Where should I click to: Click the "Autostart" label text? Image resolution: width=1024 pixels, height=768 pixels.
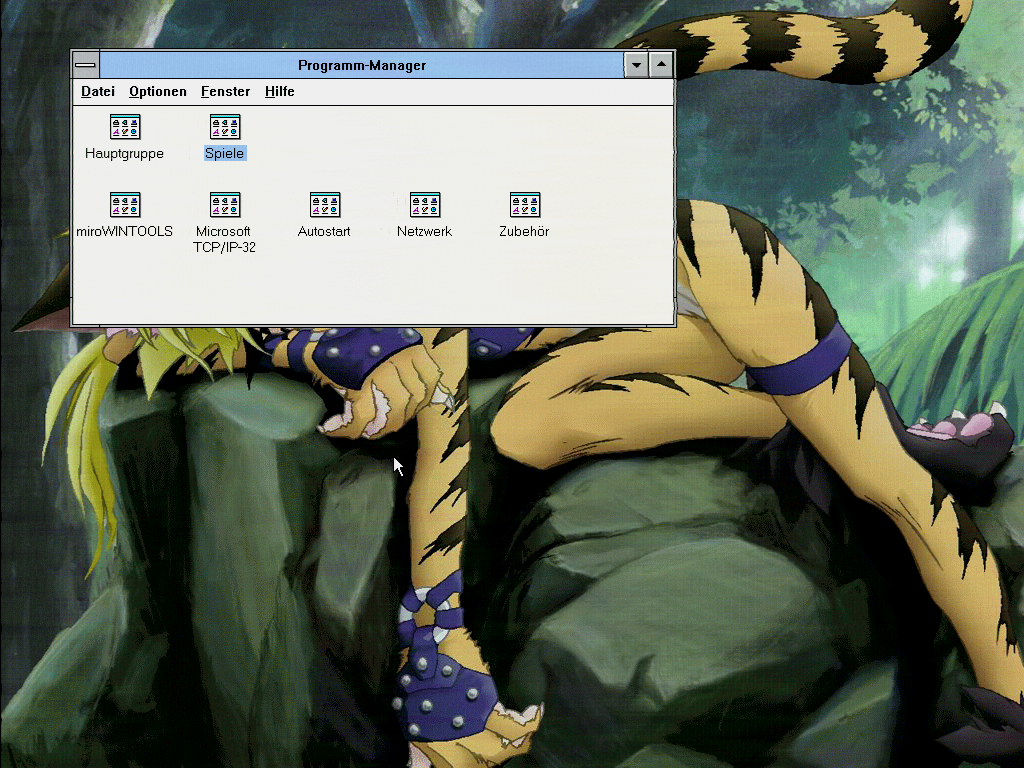(324, 231)
